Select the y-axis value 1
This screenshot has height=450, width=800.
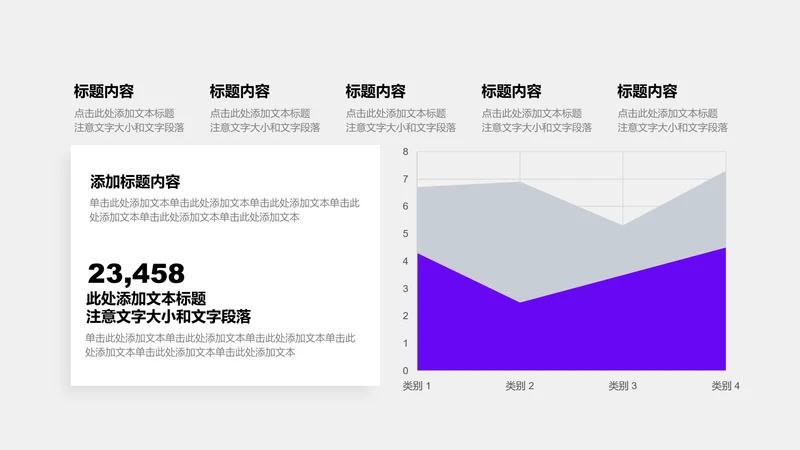click(406, 343)
